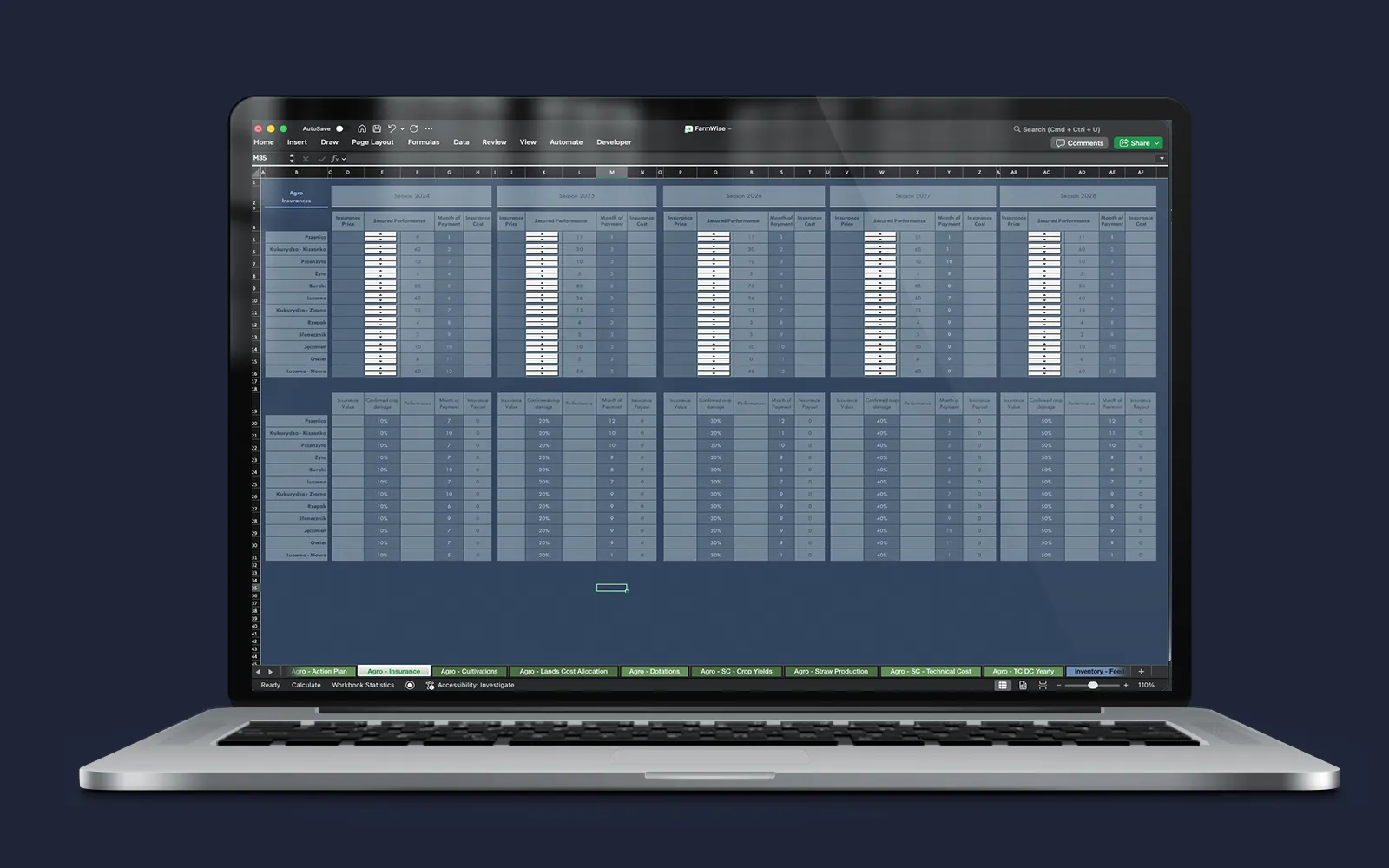The height and width of the screenshot is (868, 1389).
Task: Click Workbook Statistics in the status bar
Action: [x=363, y=685]
